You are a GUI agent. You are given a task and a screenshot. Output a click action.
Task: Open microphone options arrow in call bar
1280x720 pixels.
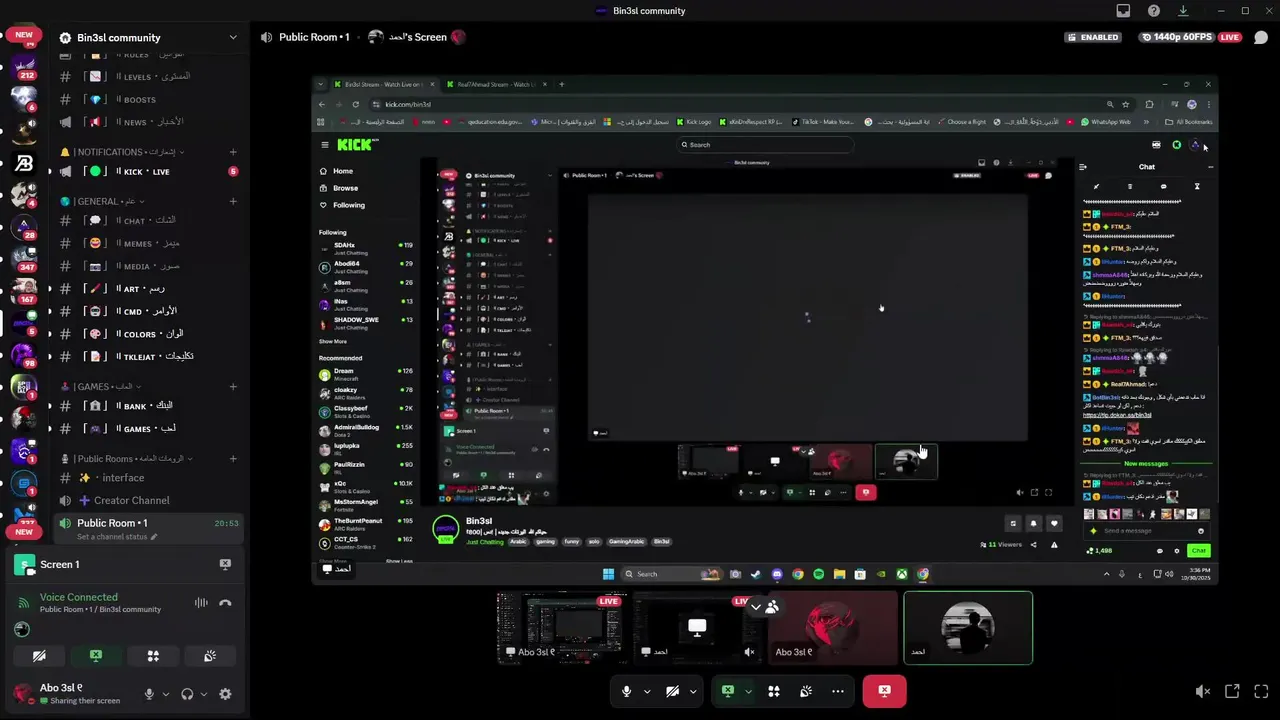[647, 691]
